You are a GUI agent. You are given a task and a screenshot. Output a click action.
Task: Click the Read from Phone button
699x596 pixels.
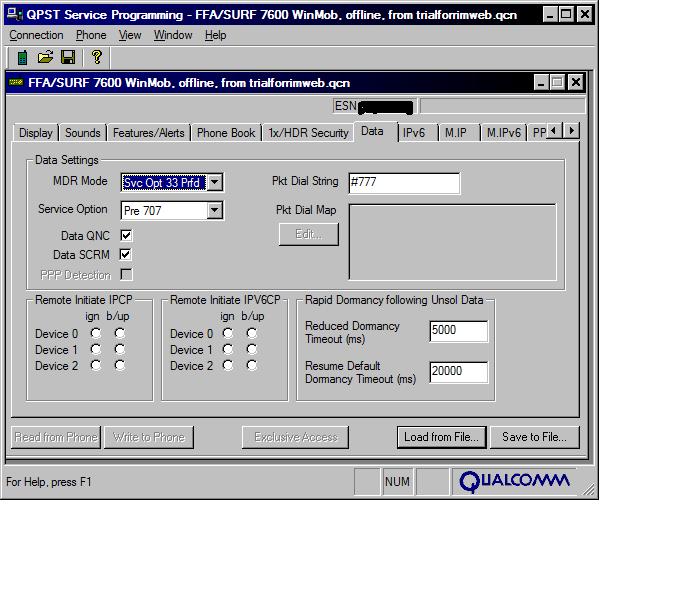(56, 437)
